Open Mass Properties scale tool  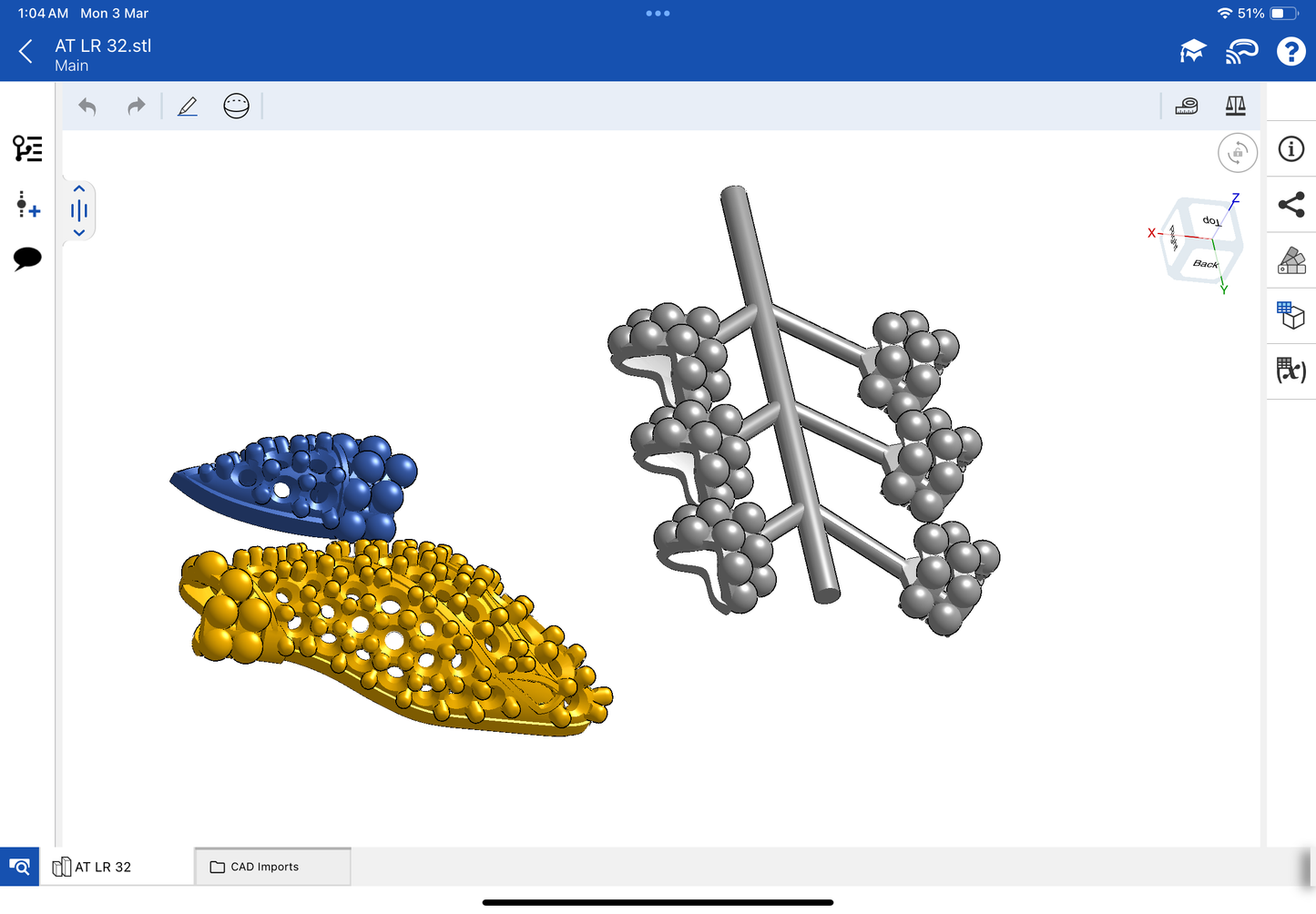tap(1235, 107)
